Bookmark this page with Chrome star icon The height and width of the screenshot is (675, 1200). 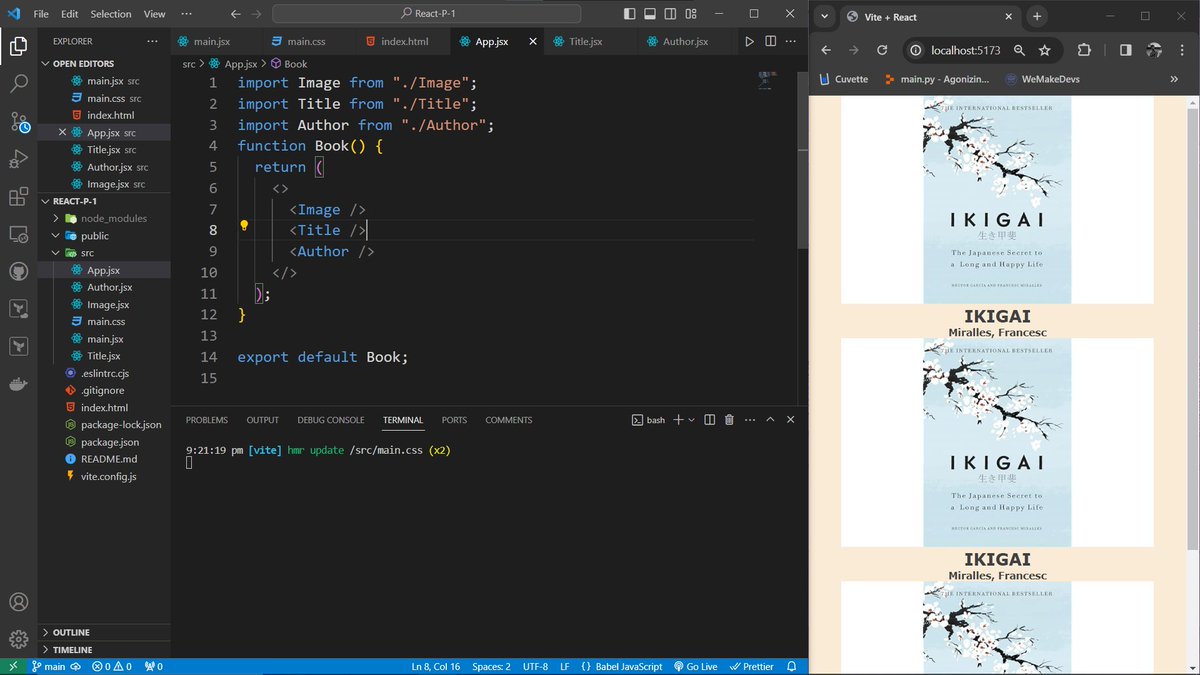click(1044, 50)
